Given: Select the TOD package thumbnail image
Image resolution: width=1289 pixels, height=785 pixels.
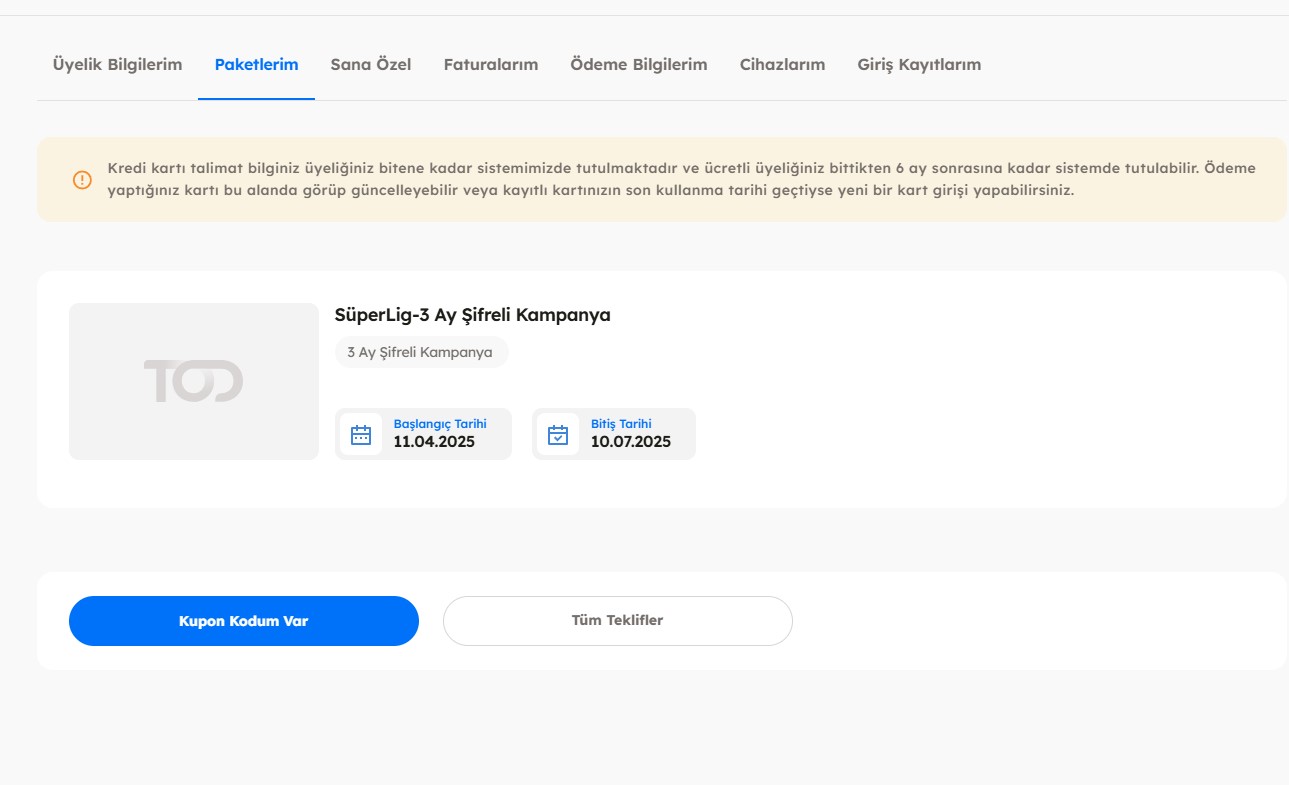Looking at the screenshot, I should [194, 382].
